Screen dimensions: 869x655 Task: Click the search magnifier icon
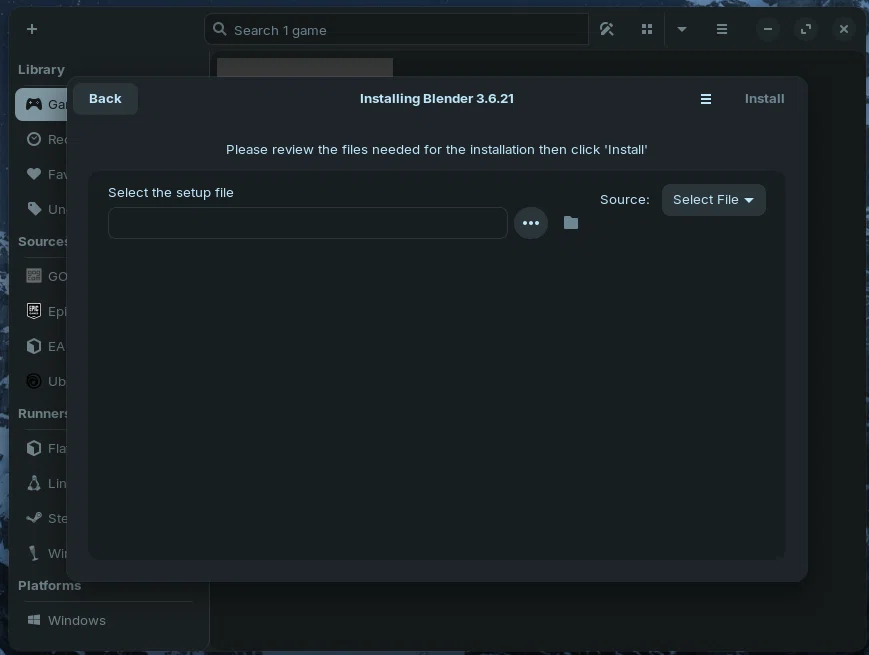[219, 29]
